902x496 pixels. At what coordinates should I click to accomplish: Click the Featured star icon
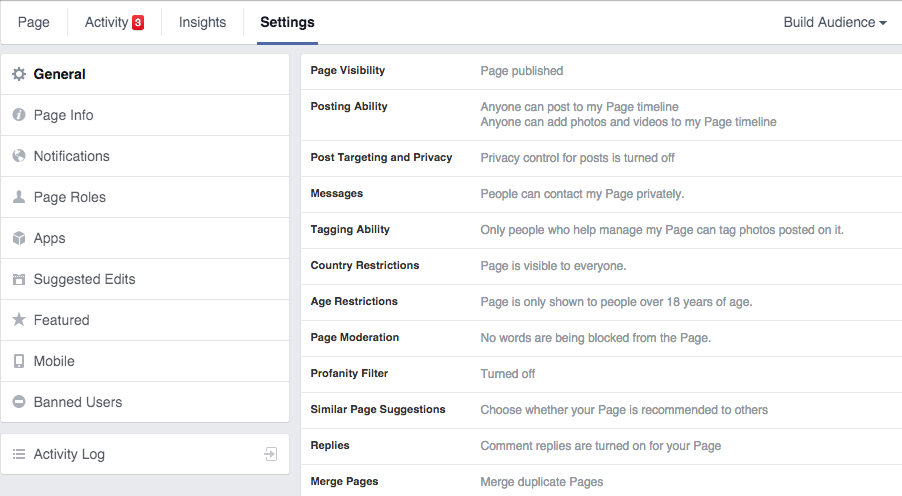click(x=18, y=320)
